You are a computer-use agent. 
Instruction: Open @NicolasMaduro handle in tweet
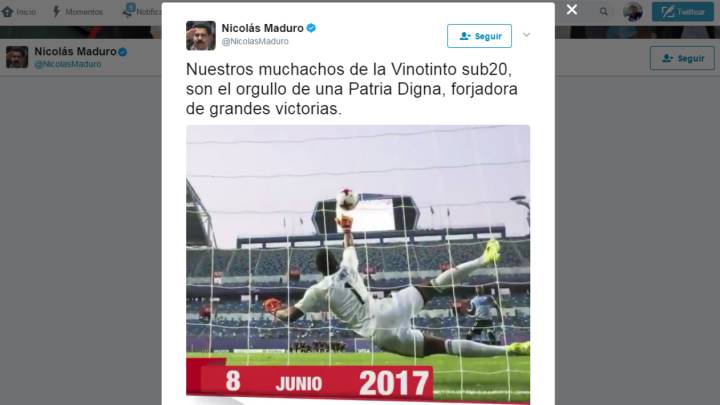pyautogui.click(x=255, y=41)
